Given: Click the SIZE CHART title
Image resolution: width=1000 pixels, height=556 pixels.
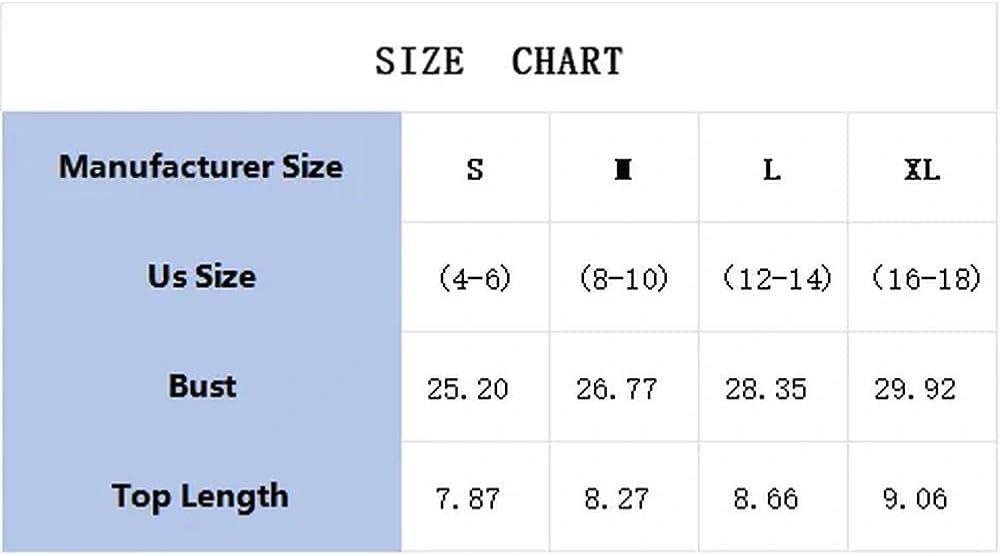Looking at the screenshot, I should pyautogui.click(x=499, y=62).
